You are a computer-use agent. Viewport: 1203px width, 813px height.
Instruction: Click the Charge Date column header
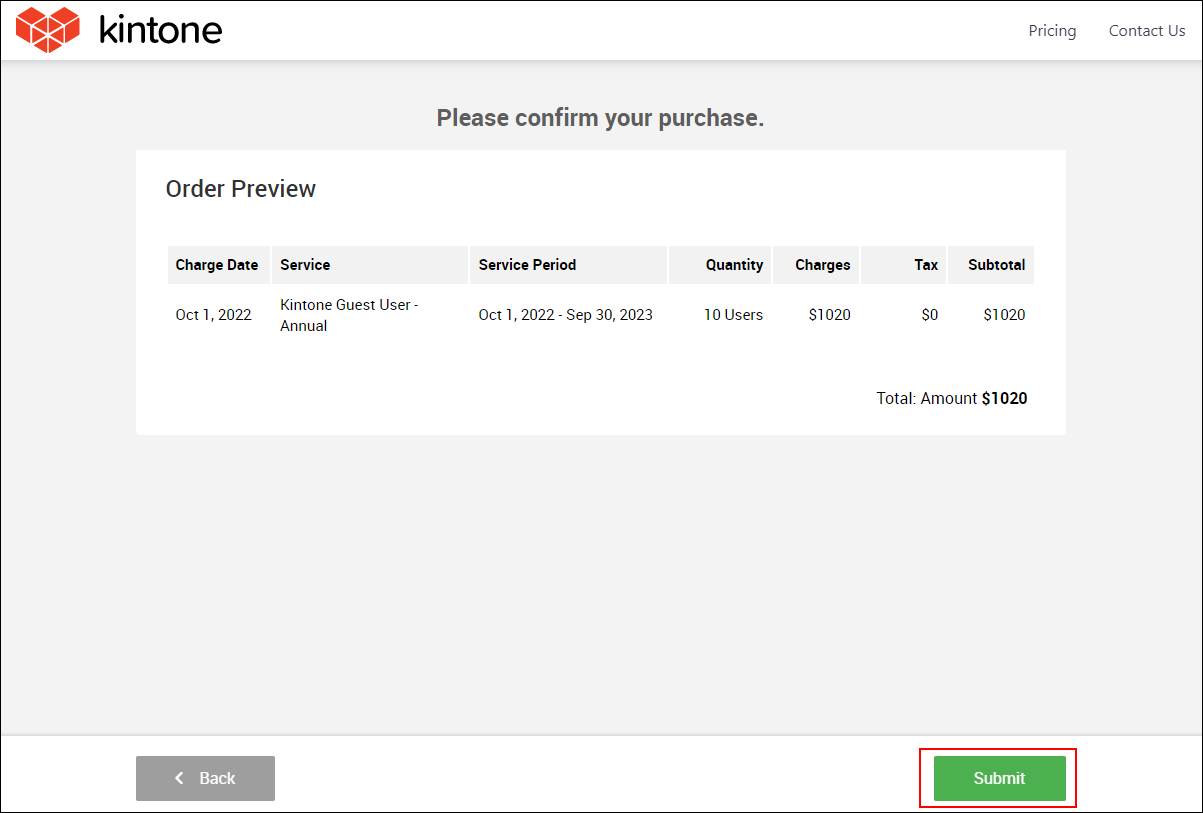(217, 265)
